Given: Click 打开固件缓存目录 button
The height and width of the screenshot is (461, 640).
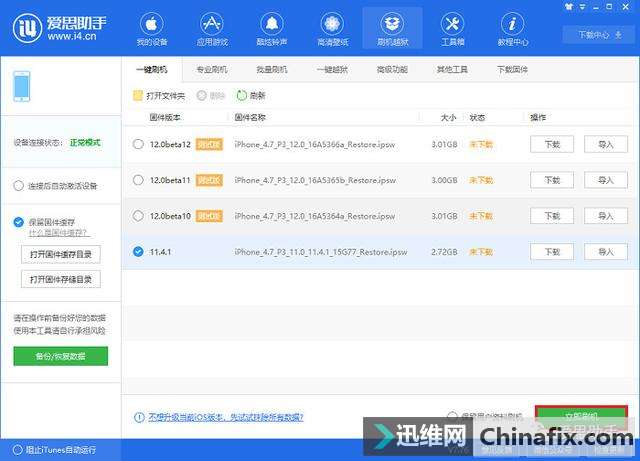Looking at the screenshot, I should pyautogui.click(x=61, y=254).
